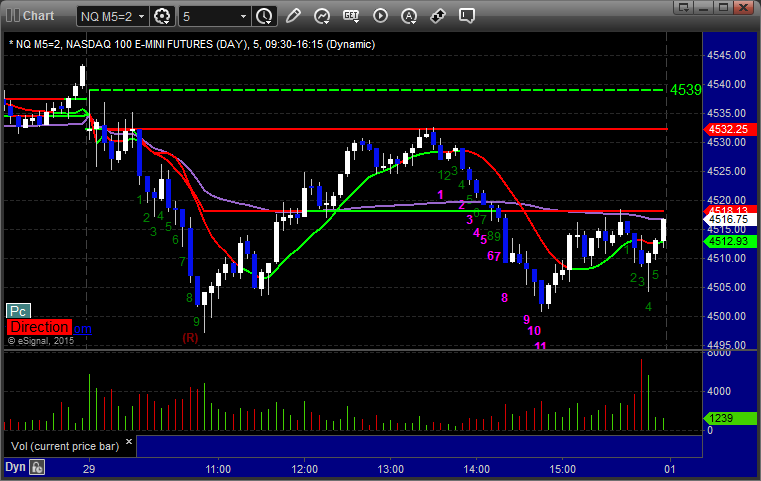
Task: Open the Chart window icon menu
Action: (x=13, y=16)
